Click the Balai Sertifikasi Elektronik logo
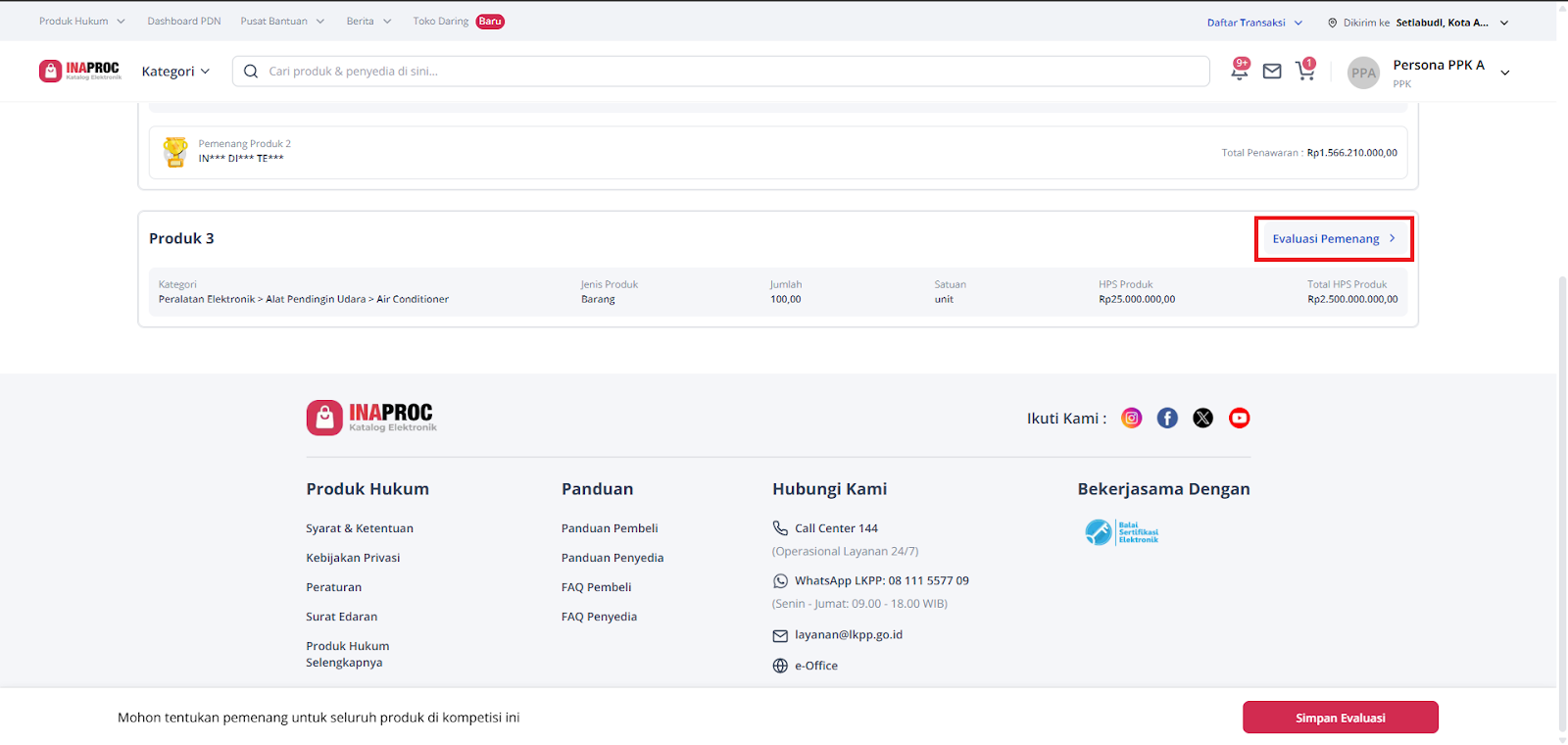The image size is (1568, 745). [1122, 532]
